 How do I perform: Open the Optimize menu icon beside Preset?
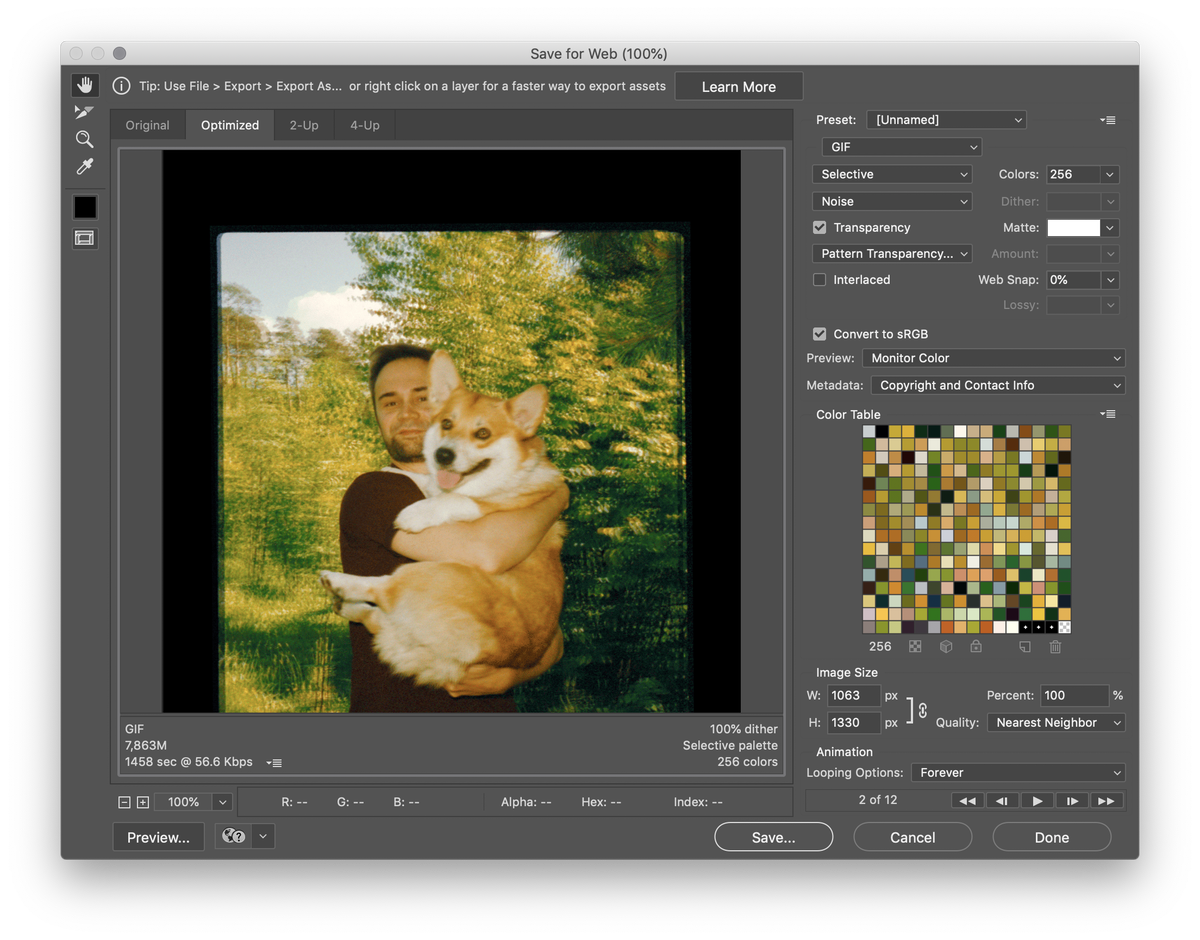coord(1107,120)
